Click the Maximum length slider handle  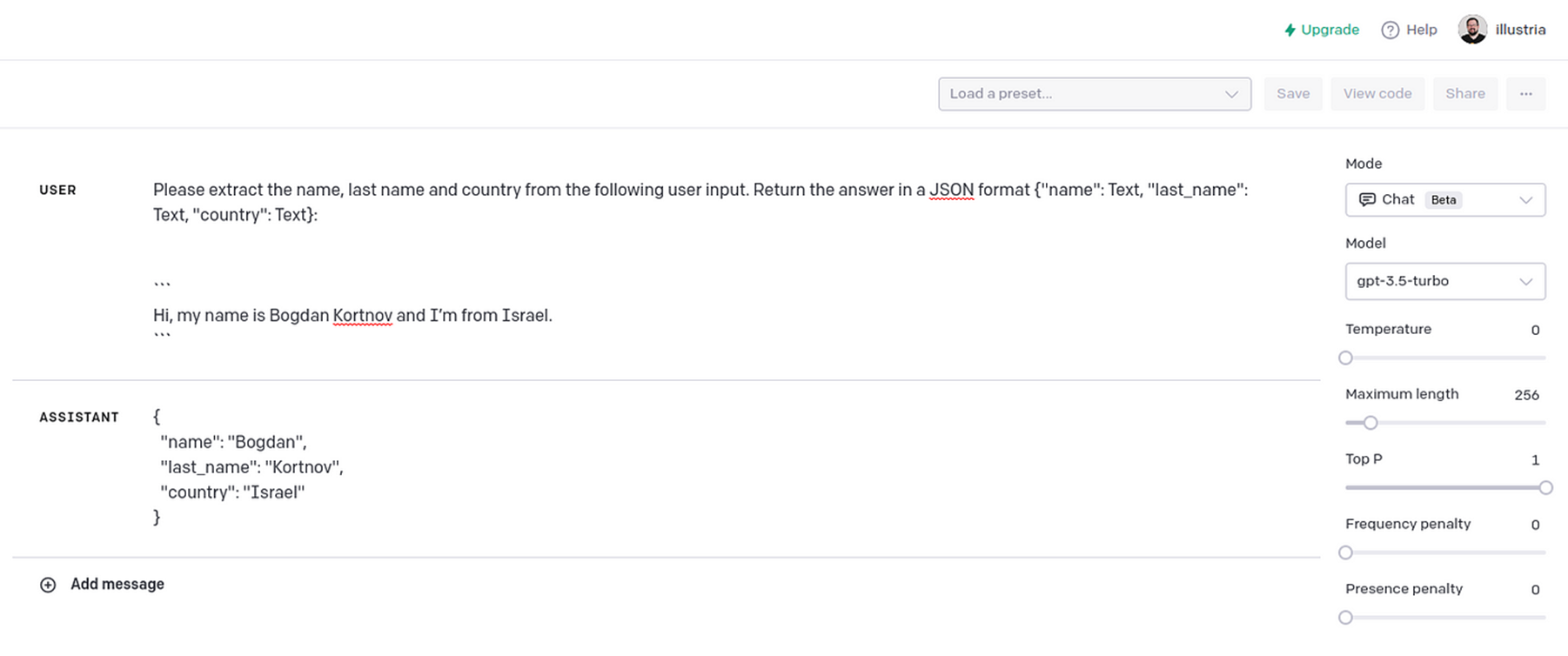pyautogui.click(x=1370, y=423)
